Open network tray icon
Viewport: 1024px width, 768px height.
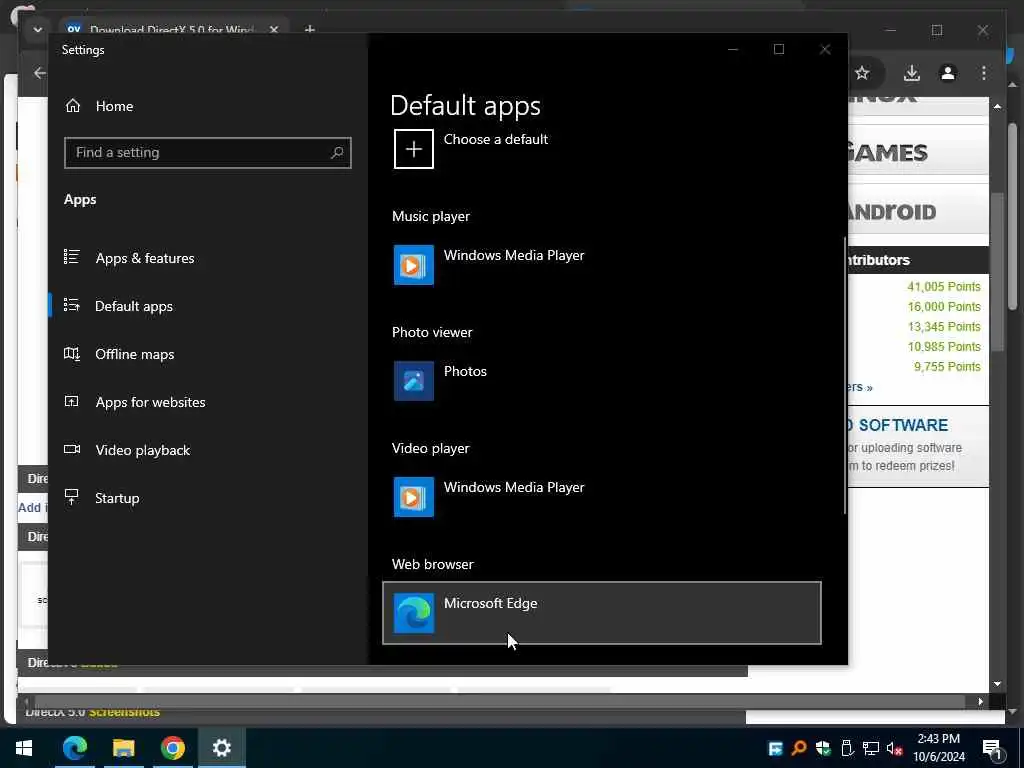pos(871,748)
